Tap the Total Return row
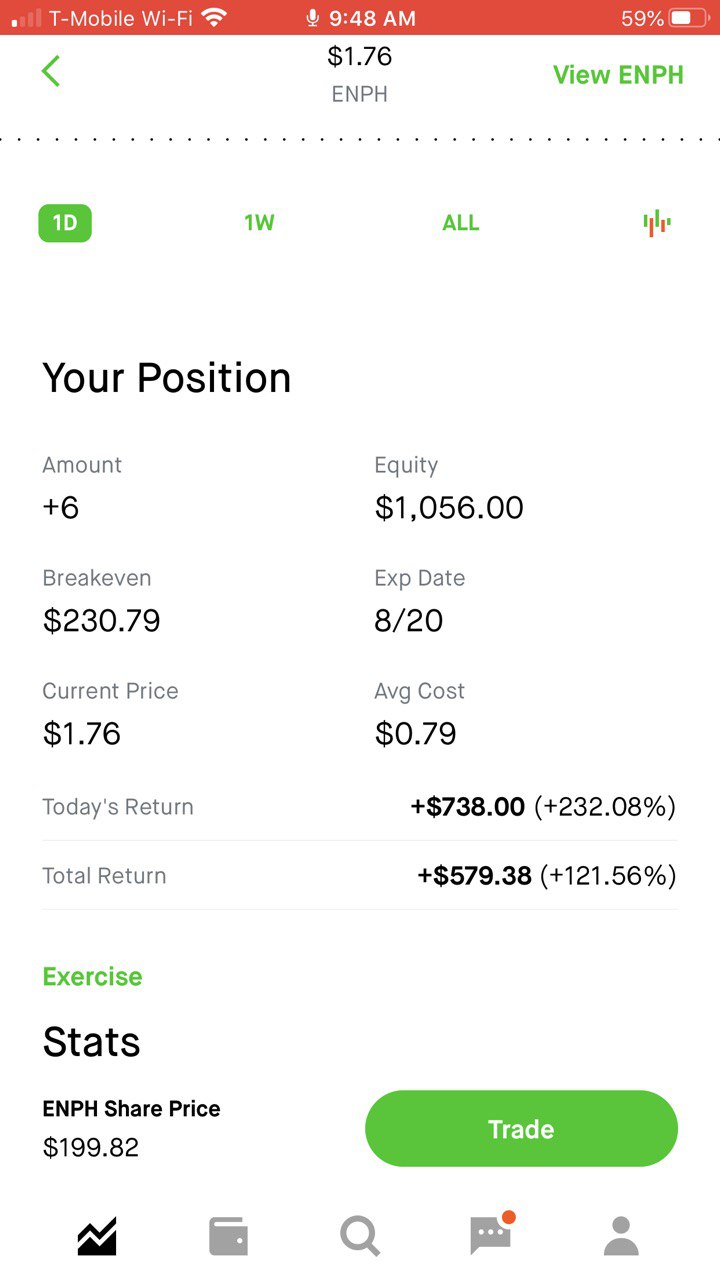 tap(360, 876)
